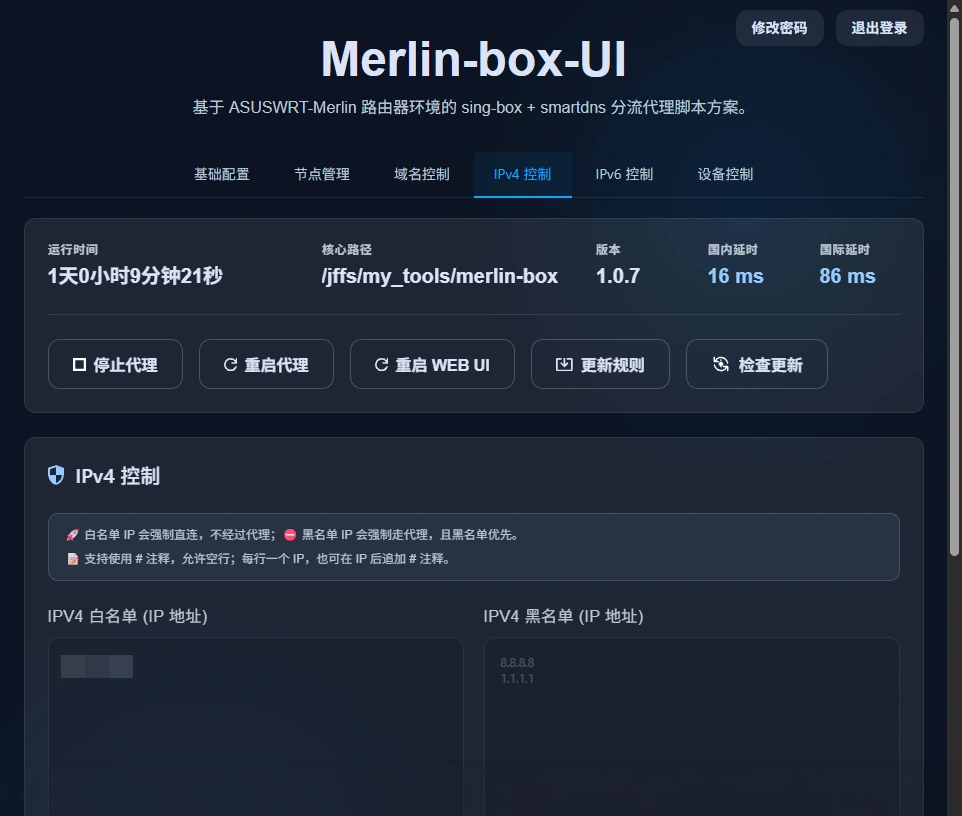Viewport: 962px width, 816px height.
Task: Click the page vertical scrollbar
Action: [x=954, y=287]
